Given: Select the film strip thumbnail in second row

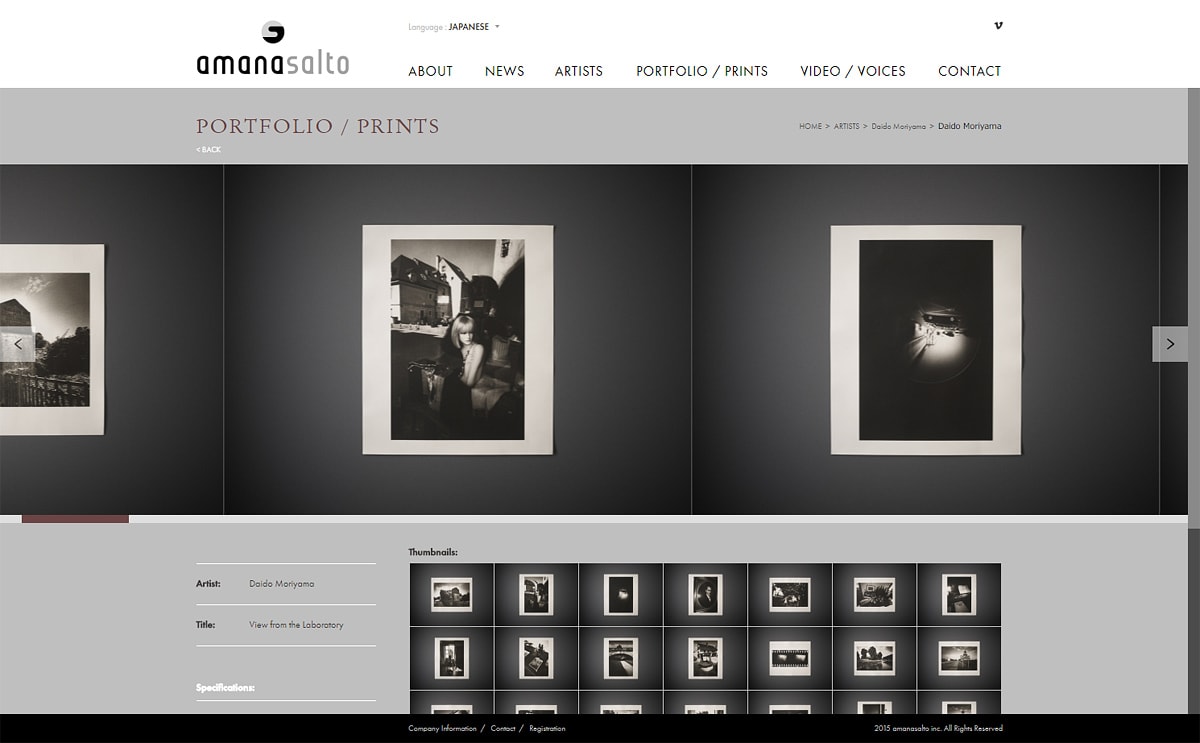Looking at the screenshot, I should click(789, 658).
